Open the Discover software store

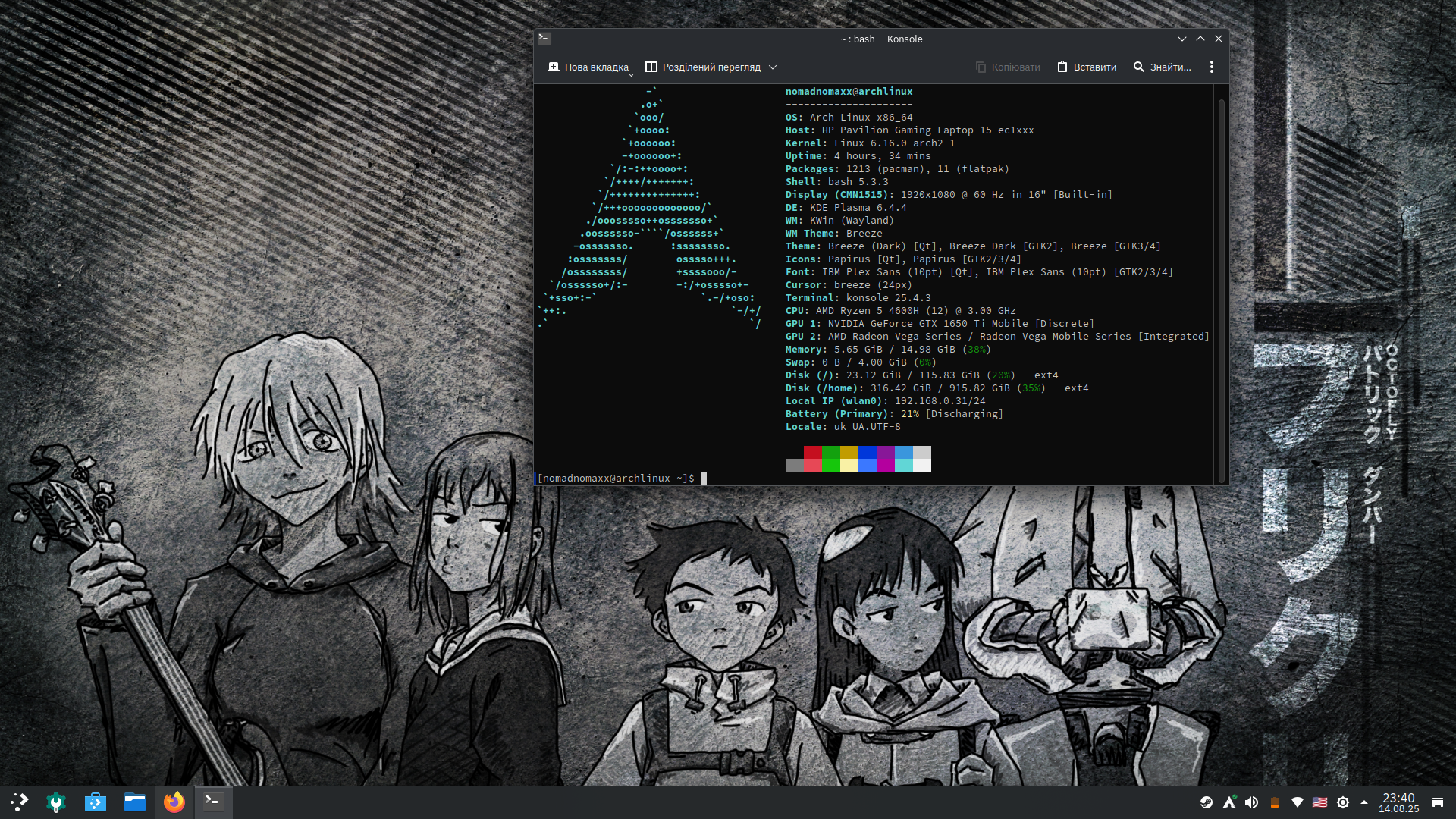click(96, 802)
